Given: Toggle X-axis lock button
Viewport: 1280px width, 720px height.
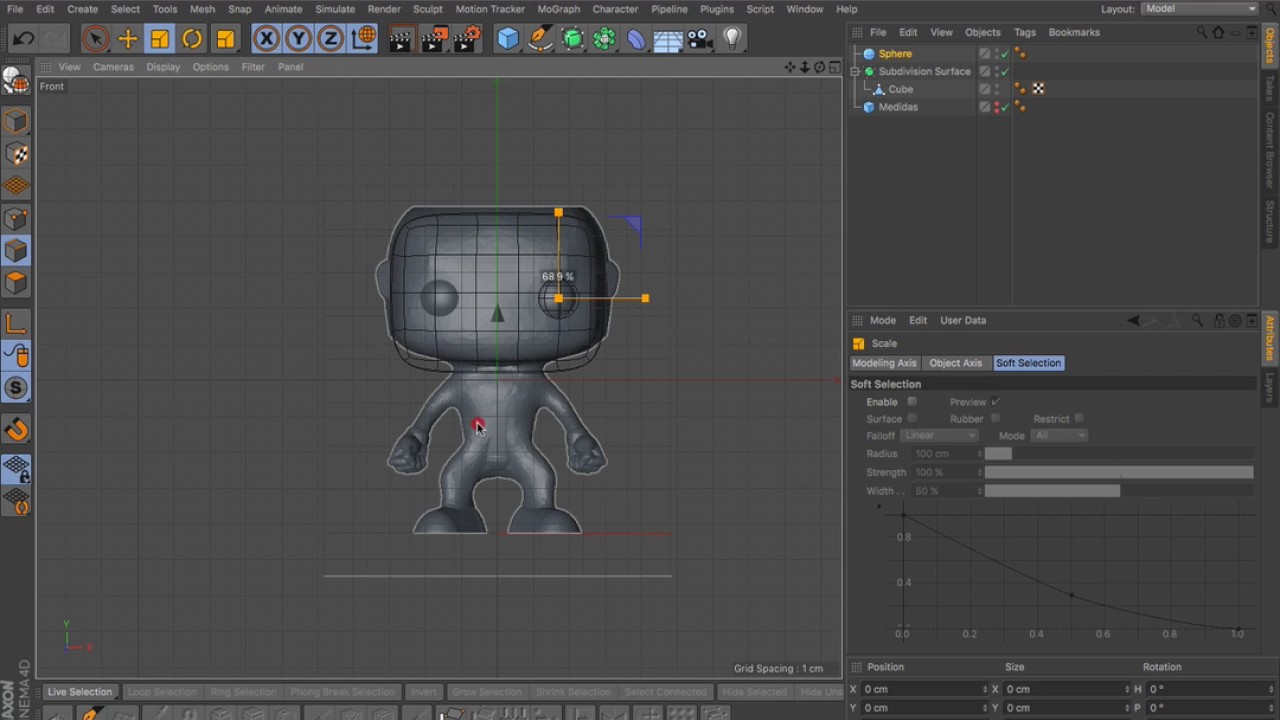Looking at the screenshot, I should pyautogui.click(x=266, y=39).
